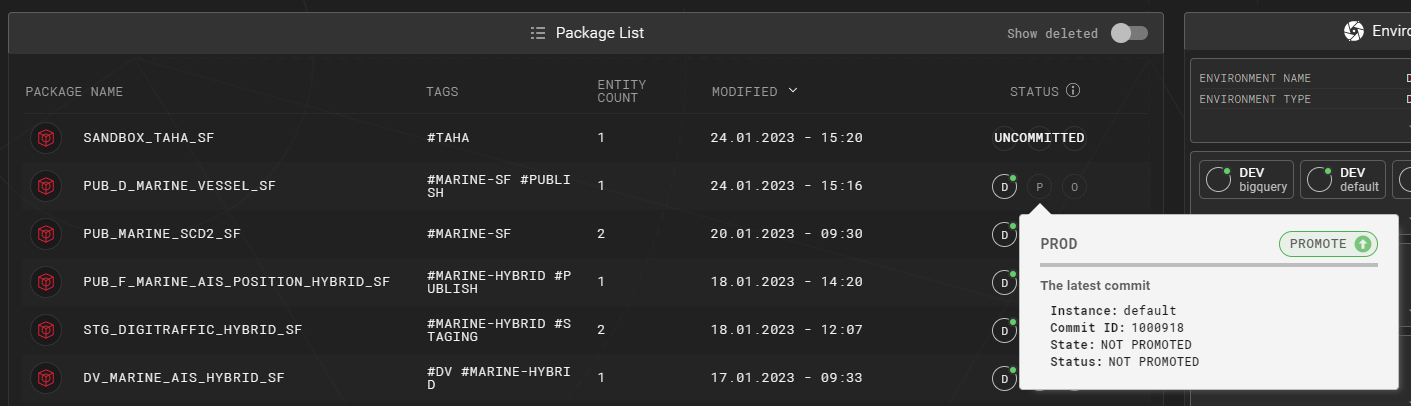Click the PUB_MARINE_SCD2_SF package icon
This screenshot has width=1411, height=406.
(45, 234)
